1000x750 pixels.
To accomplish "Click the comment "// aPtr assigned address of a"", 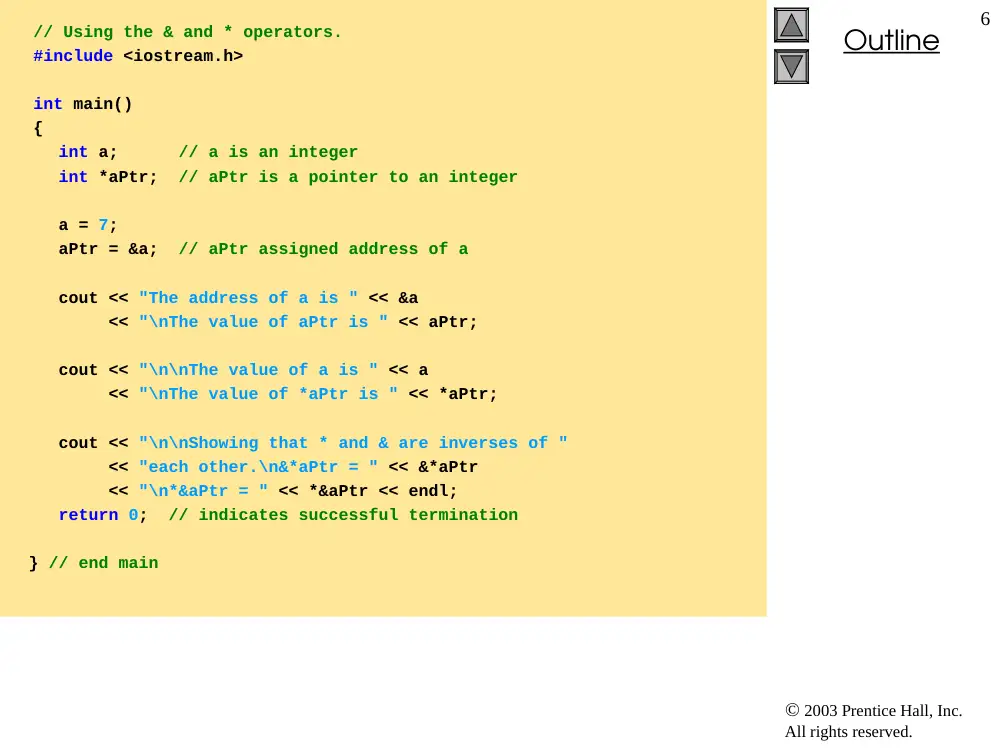I will tap(323, 249).
